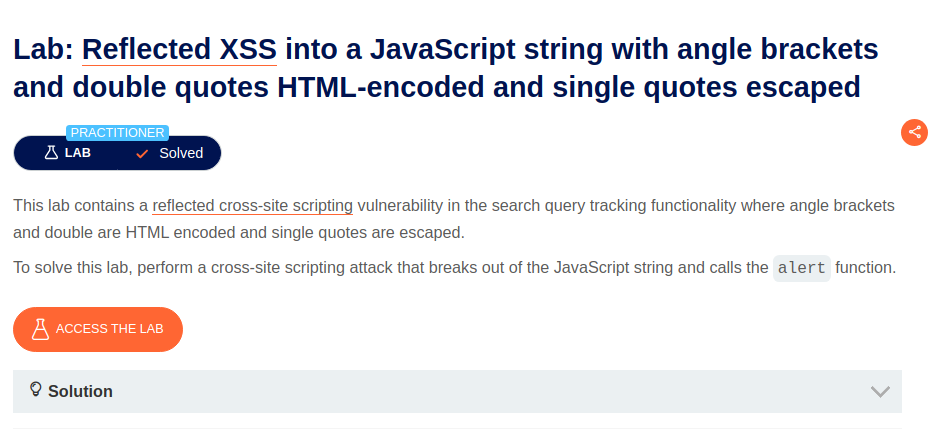Image resolution: width=939 pixels, height=429 pixels.
Task: Click the ACCESS THE LAB button
Action: (98, 329)
